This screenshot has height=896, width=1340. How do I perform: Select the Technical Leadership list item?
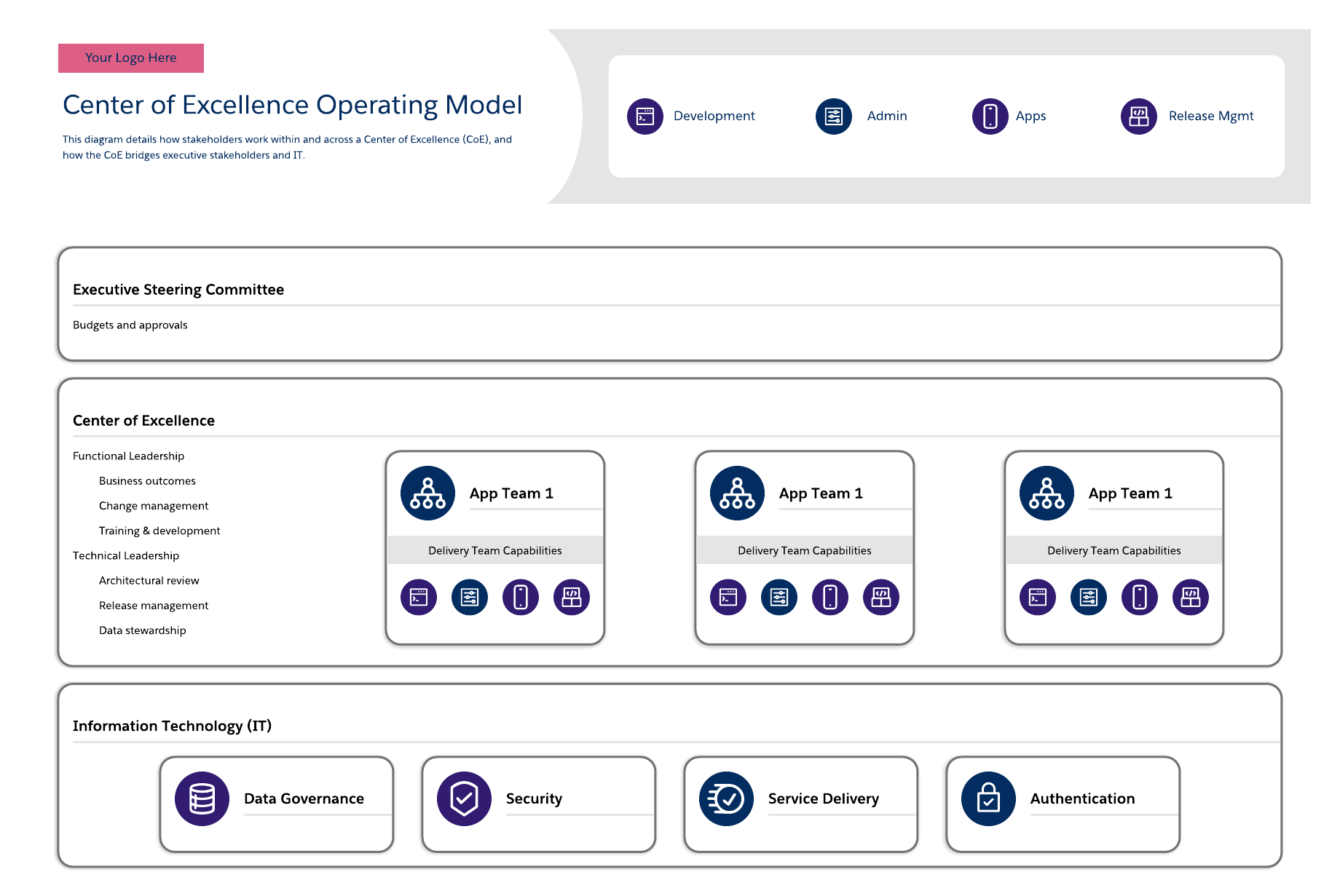[126, 555]
